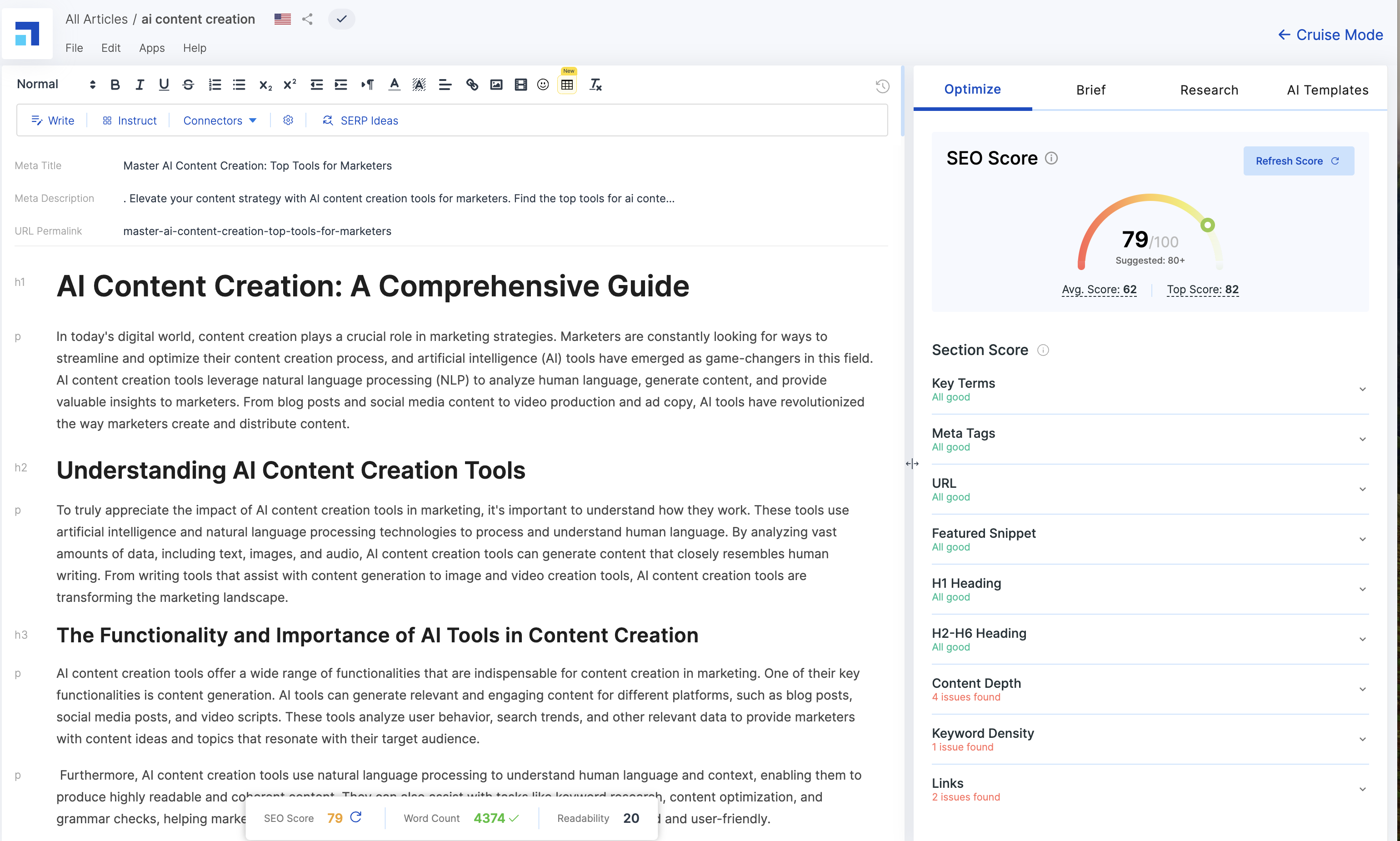The image size is (1400, 841).
Task: Click the Underline formatting icon
Action: click(164, 85)
